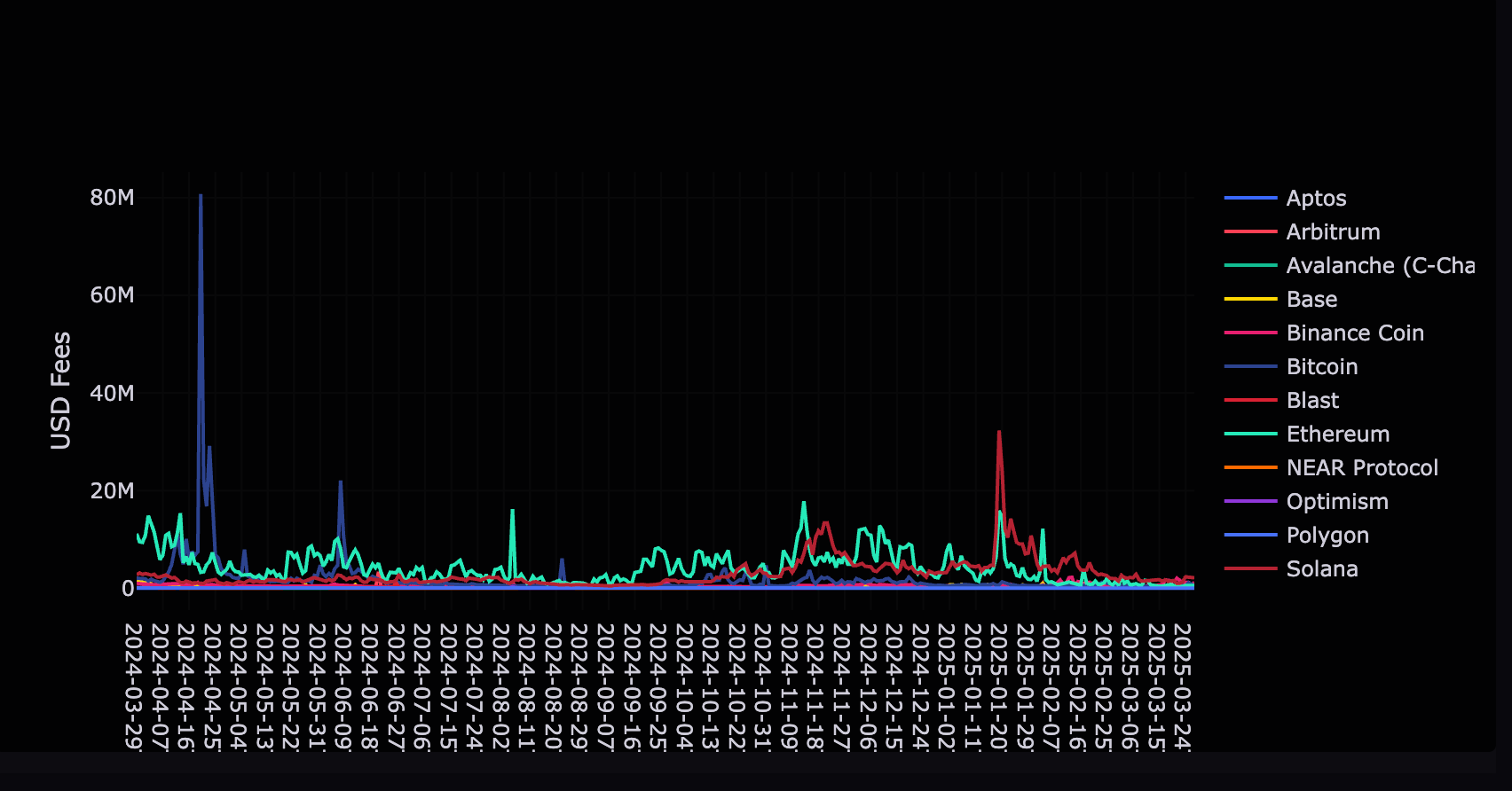This screenshot has height=791, width=1512.
Task: Disable the Blast trace in legend
Action: coord(1312,401)
